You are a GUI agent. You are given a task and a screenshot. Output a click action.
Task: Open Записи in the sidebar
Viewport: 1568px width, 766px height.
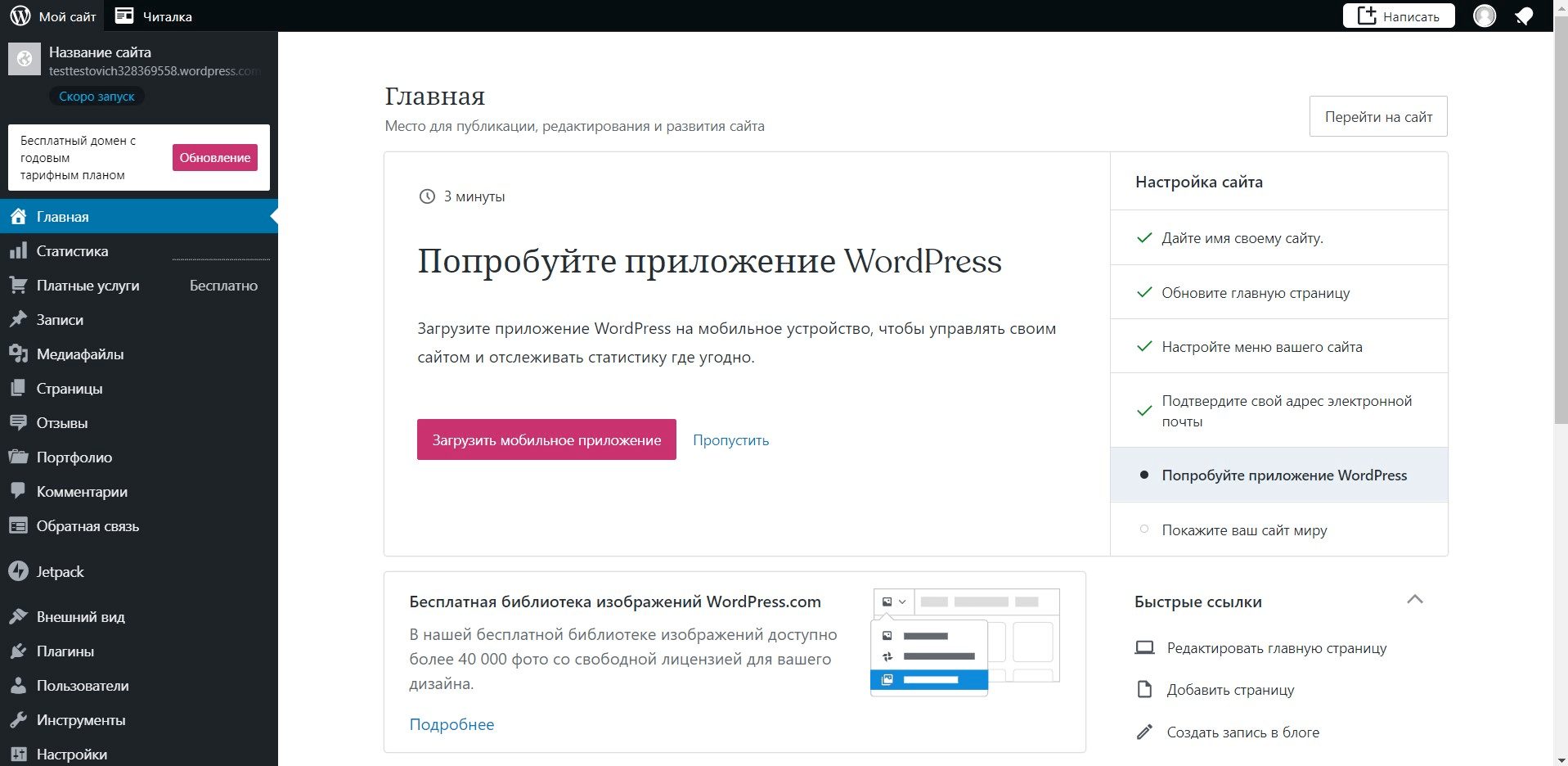coord(139,319)
